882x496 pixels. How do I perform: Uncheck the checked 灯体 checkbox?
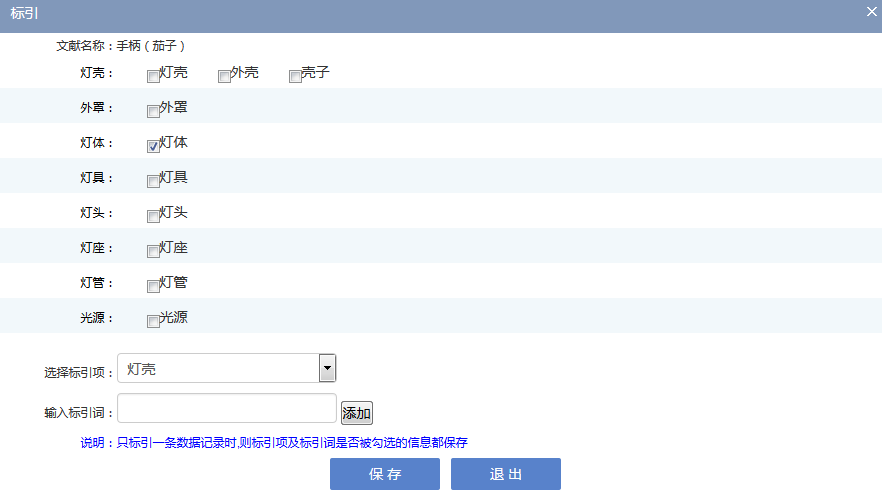[153, 146]
